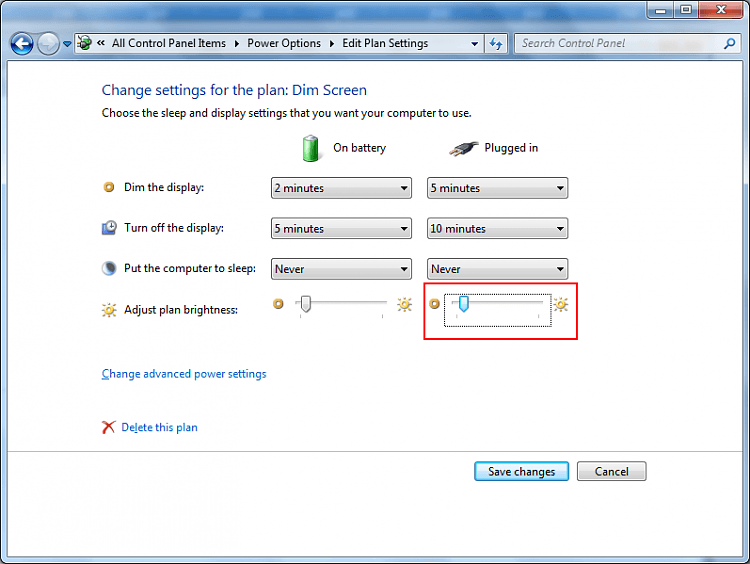Click the dim brightness icon under Plugged in
The image size is (750, 564).
tap(434, 304)
